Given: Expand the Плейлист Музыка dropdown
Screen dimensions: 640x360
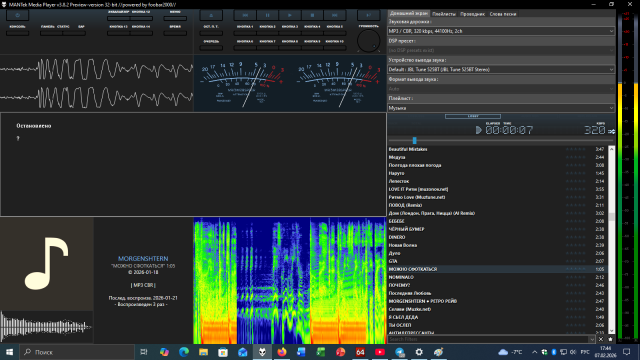Looking at the screenshot, I should [501, 108].
